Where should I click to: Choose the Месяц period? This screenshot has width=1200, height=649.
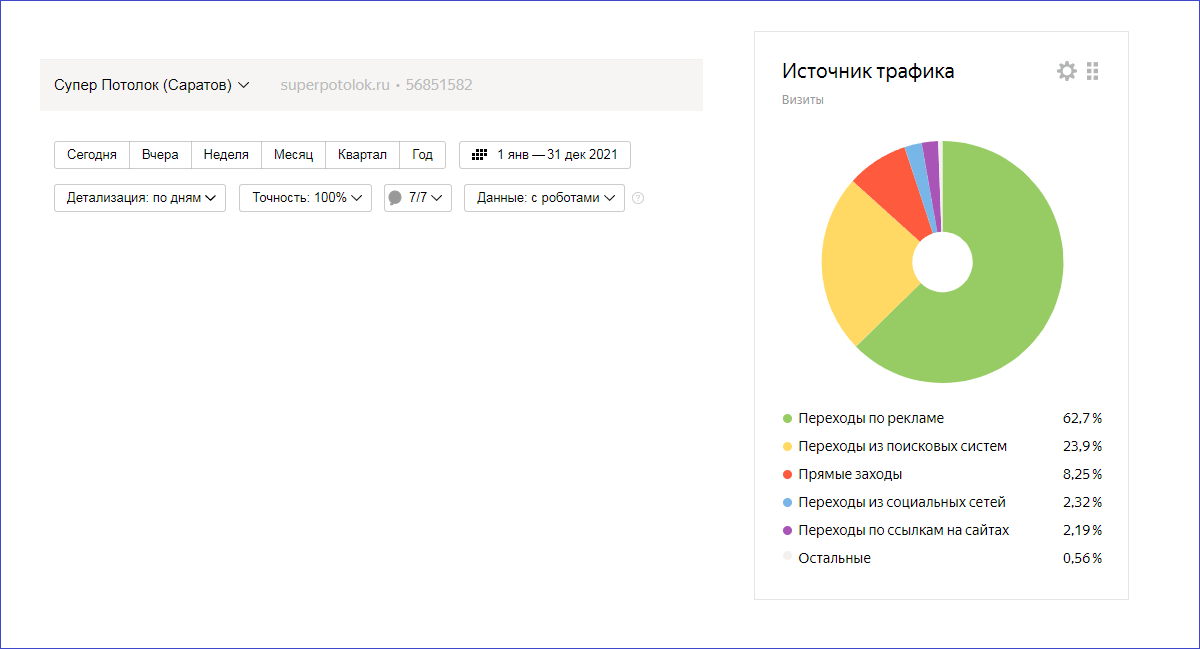[x=293, y=155]
